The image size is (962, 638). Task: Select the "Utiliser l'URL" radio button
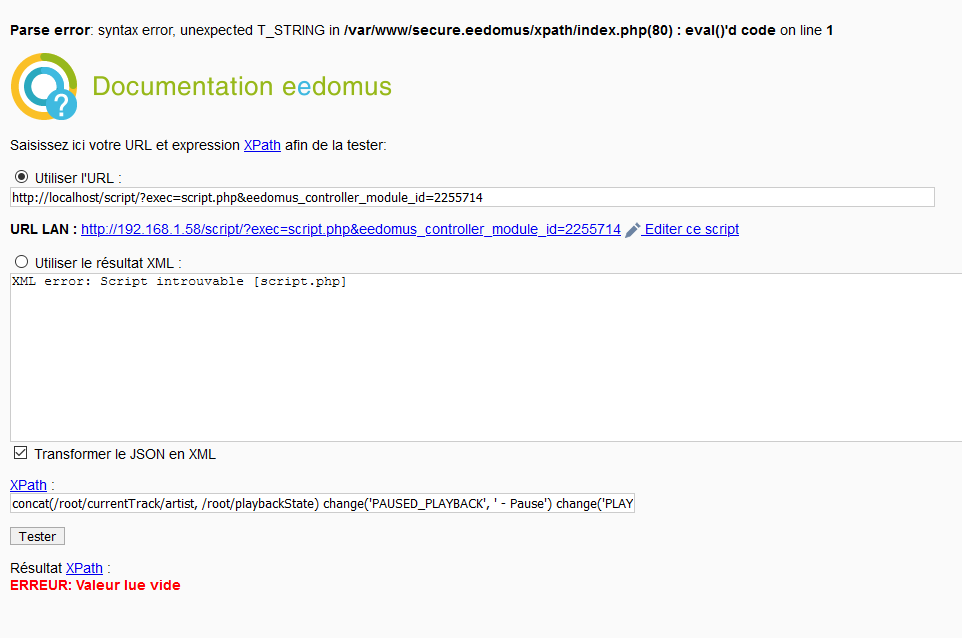coord(21,177)
